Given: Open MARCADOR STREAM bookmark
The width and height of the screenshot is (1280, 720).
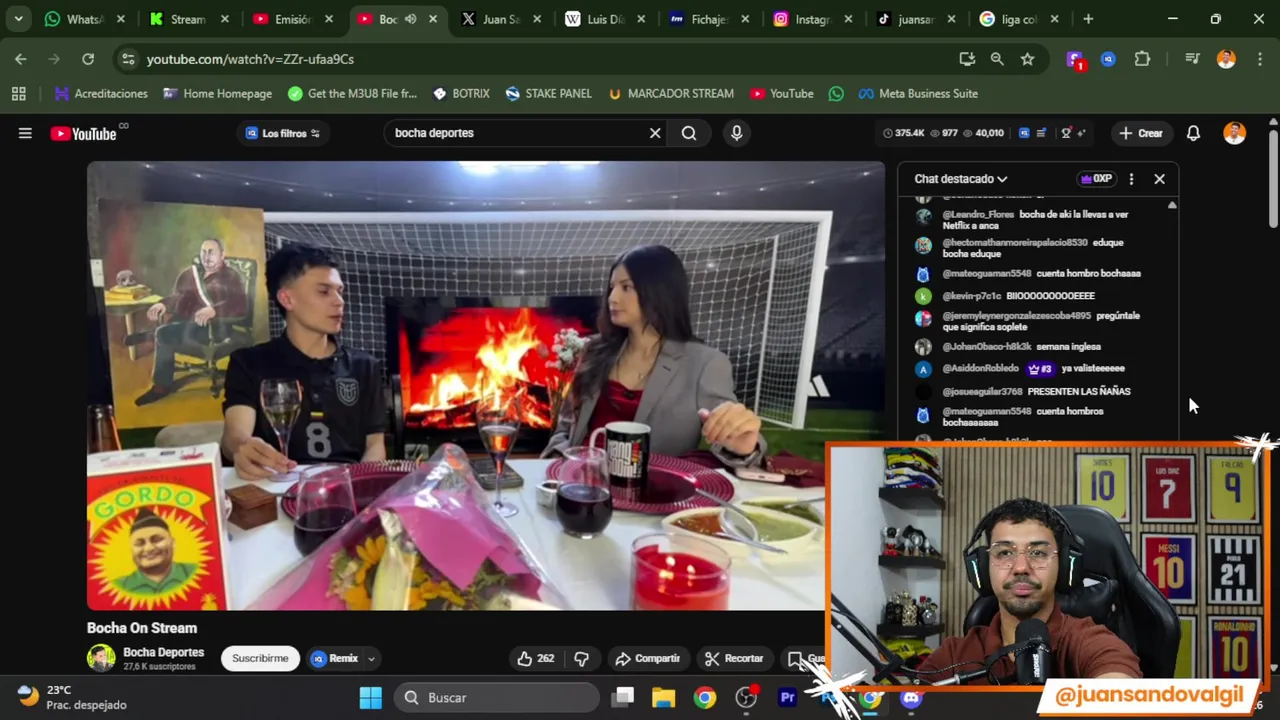Looking at the screenshot, I should (x=670, y=94).
